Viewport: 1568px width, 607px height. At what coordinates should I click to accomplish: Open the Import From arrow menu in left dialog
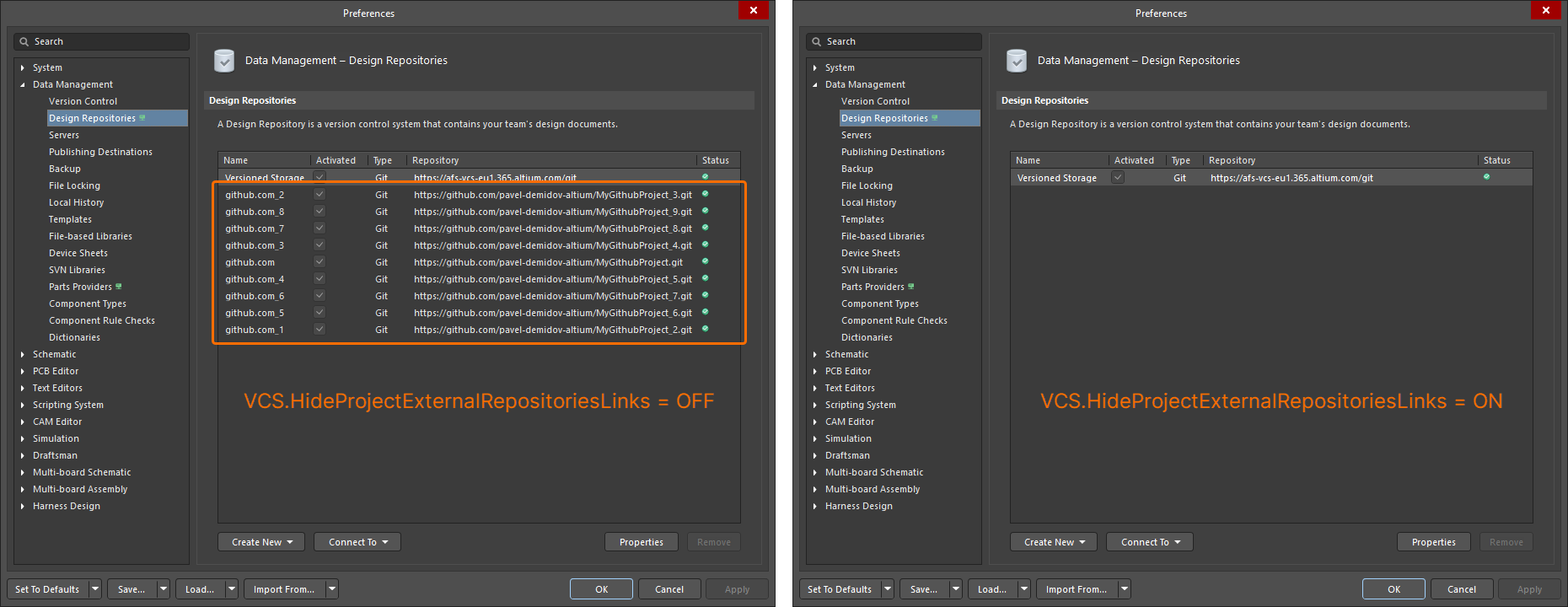tap(332, 589)
